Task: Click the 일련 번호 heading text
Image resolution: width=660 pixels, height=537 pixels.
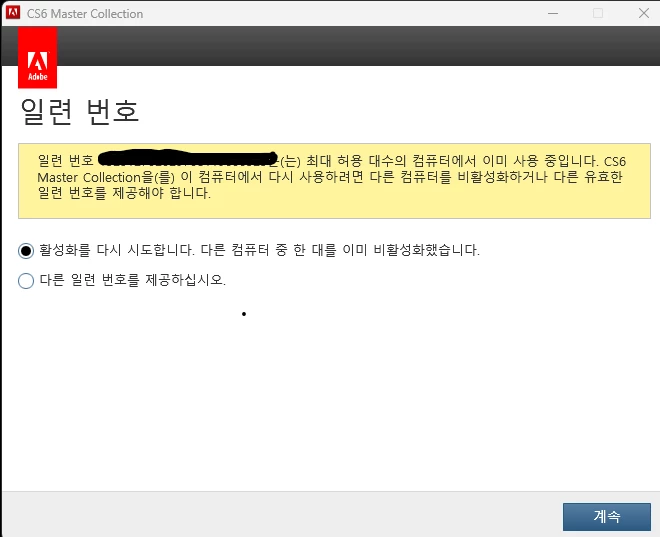Action: click(x=80, y=112)
